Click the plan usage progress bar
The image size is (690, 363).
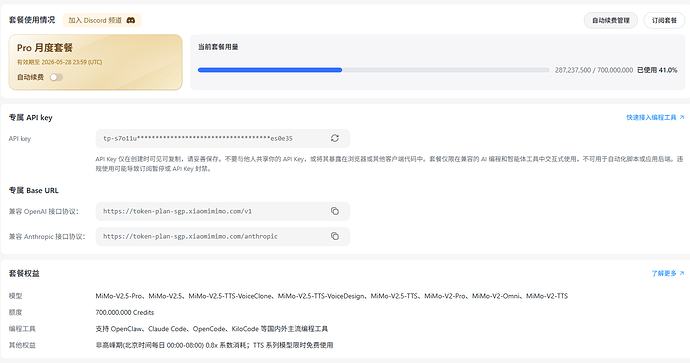point(373,70)
